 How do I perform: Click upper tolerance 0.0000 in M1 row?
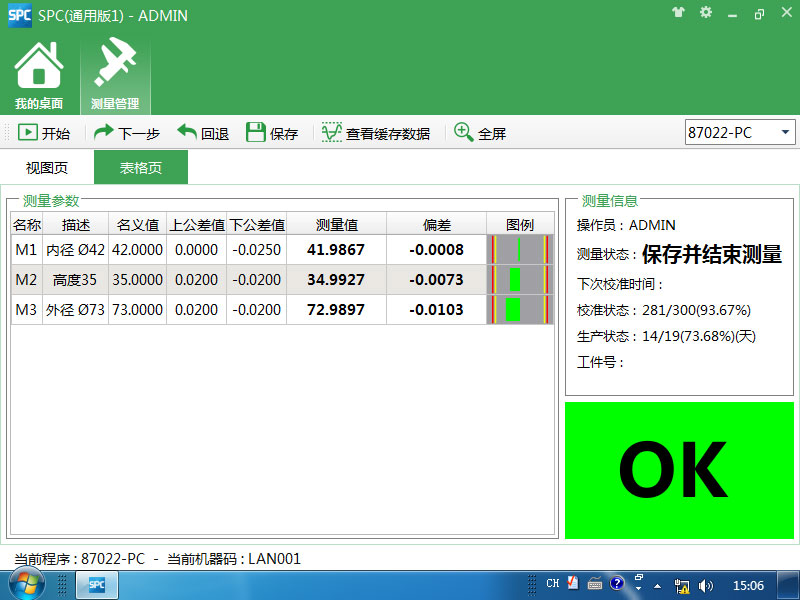[196, 250]
